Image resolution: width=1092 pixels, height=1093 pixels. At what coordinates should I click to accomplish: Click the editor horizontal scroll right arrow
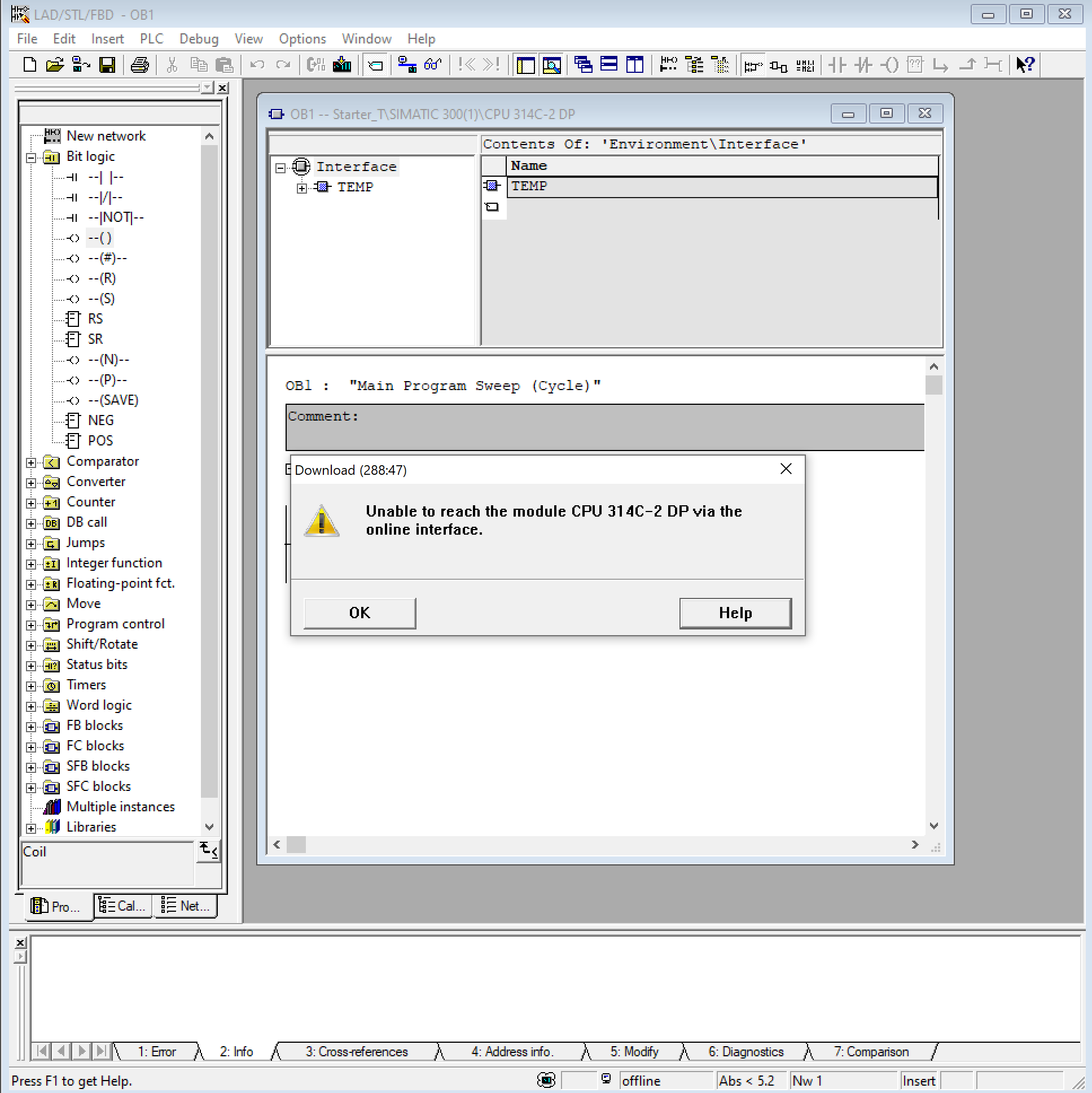(915, 845)
